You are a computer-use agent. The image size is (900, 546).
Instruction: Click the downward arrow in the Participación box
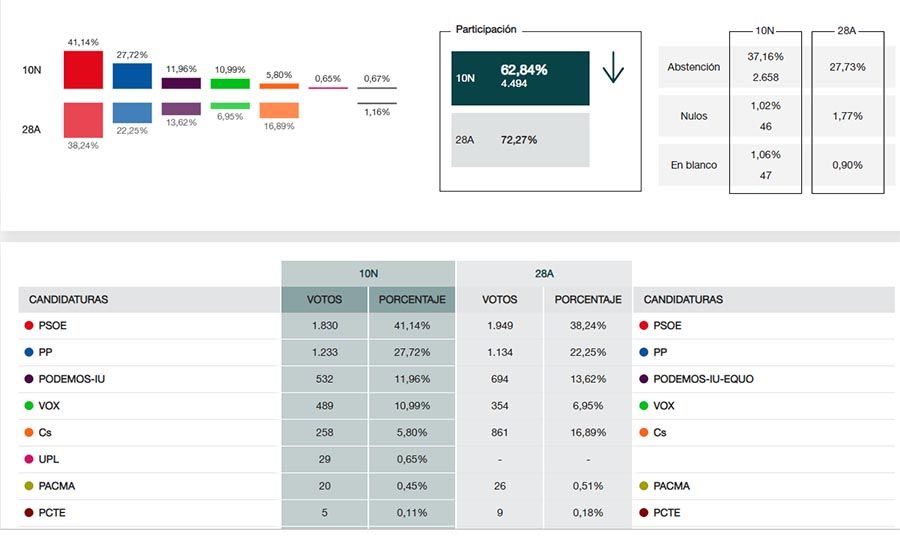(613, 69)
